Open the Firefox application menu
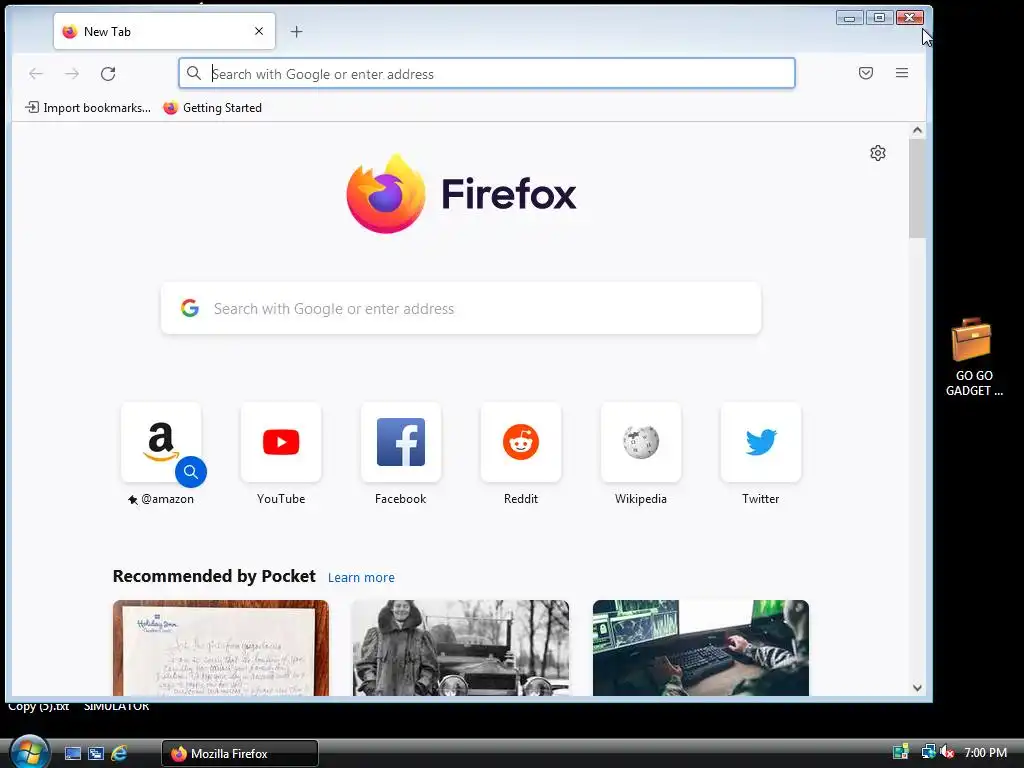 tap(902, 73)
